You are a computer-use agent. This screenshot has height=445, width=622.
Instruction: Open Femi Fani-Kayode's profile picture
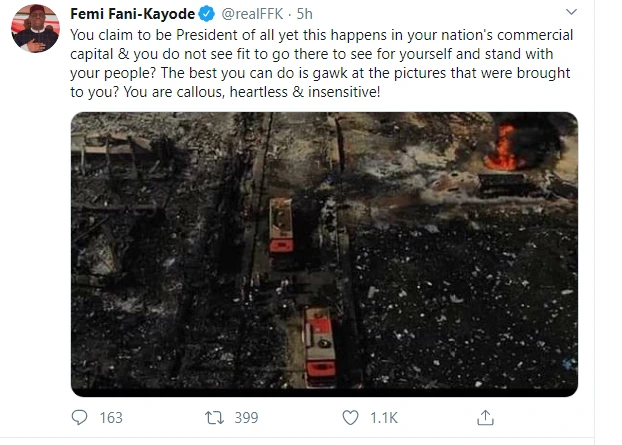click(35, 29)
